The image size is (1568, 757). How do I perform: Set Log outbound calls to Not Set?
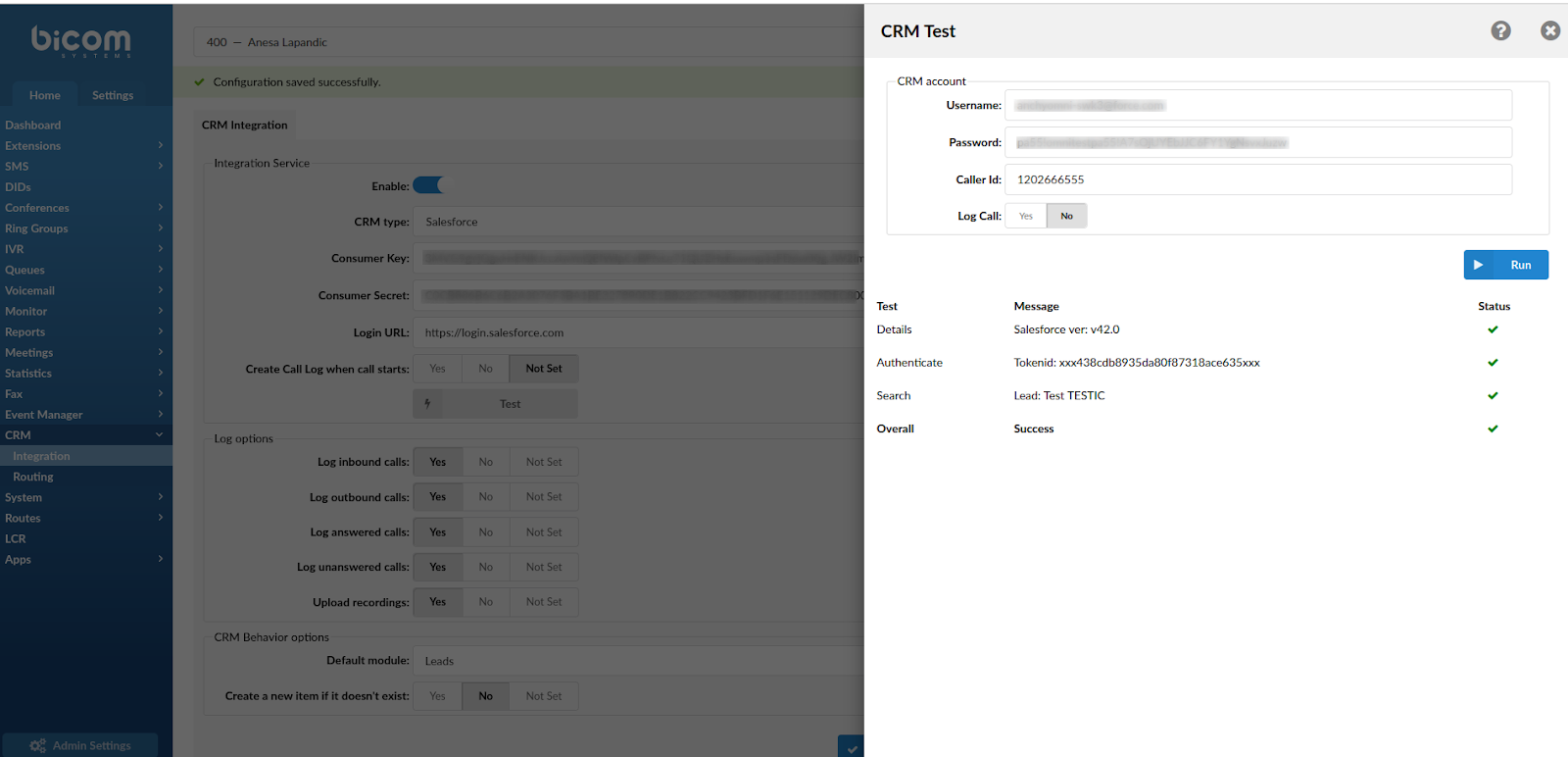(x=544, y=497)
